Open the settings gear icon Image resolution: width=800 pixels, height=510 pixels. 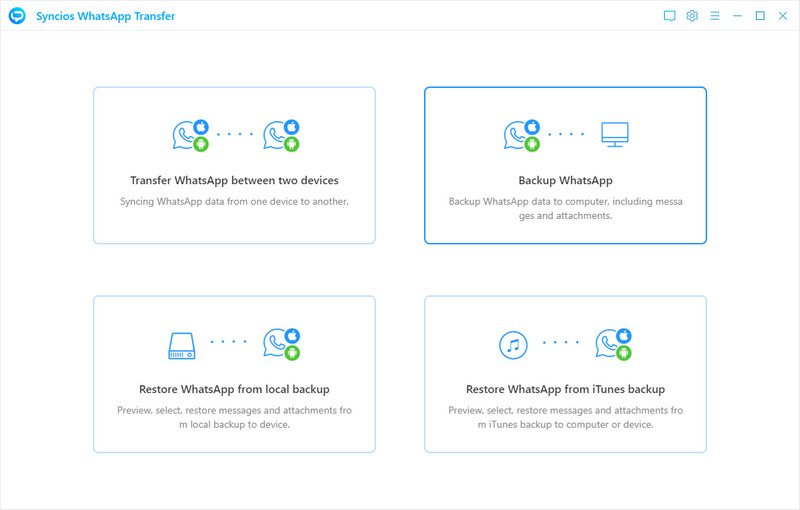tap(692, 16)
